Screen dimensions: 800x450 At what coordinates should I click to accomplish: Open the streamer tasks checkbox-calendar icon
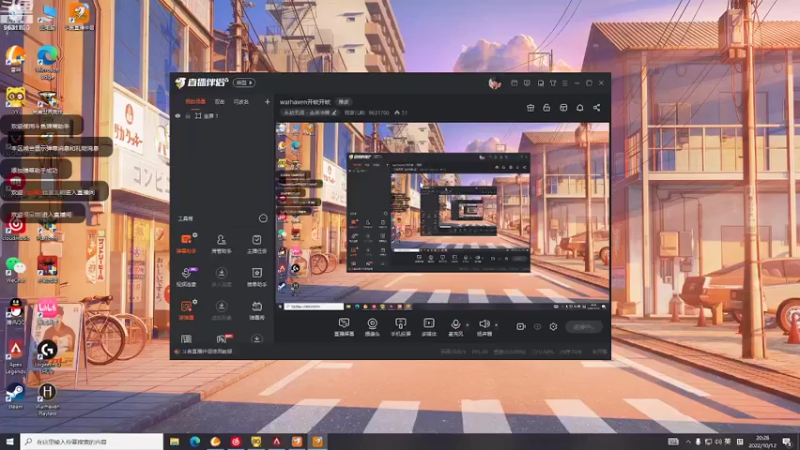tap(257, 243)
